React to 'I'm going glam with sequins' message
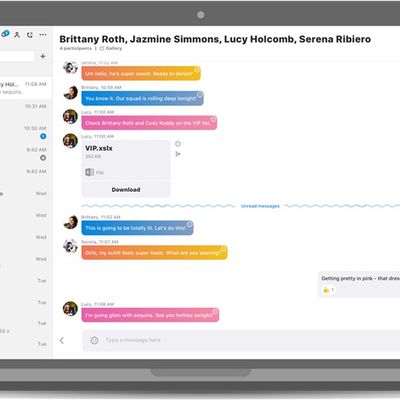The height and width of the screenshot is (400, 400). pos(215,312)
